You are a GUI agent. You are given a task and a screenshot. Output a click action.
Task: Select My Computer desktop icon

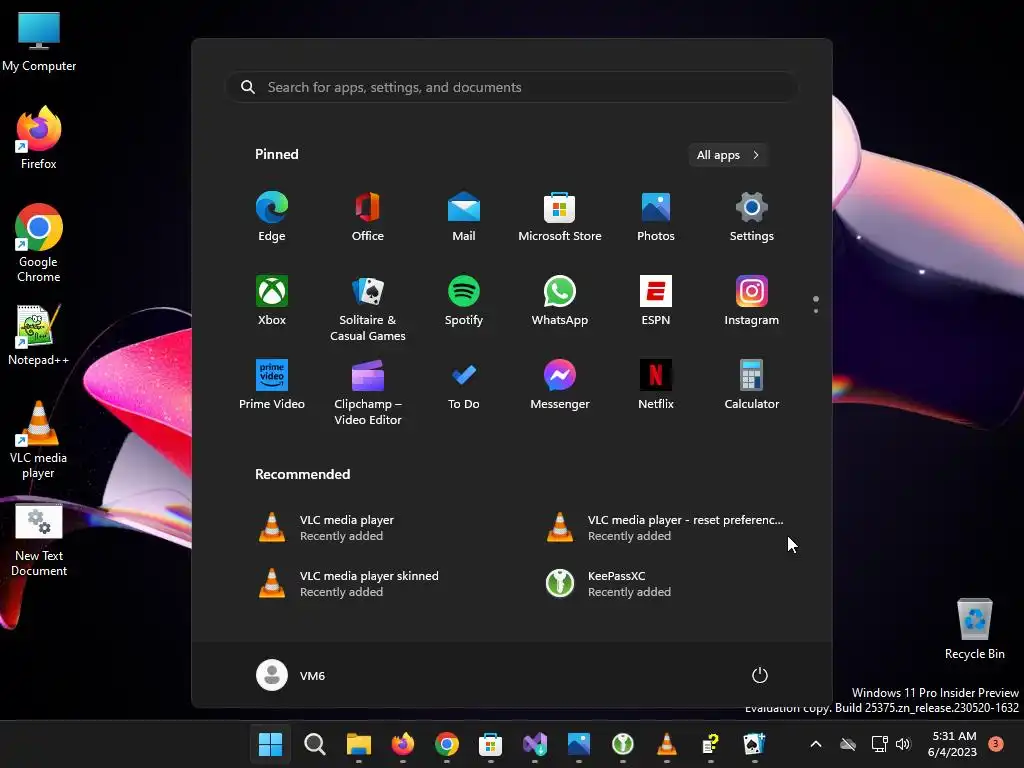click(x=39, y=41)
